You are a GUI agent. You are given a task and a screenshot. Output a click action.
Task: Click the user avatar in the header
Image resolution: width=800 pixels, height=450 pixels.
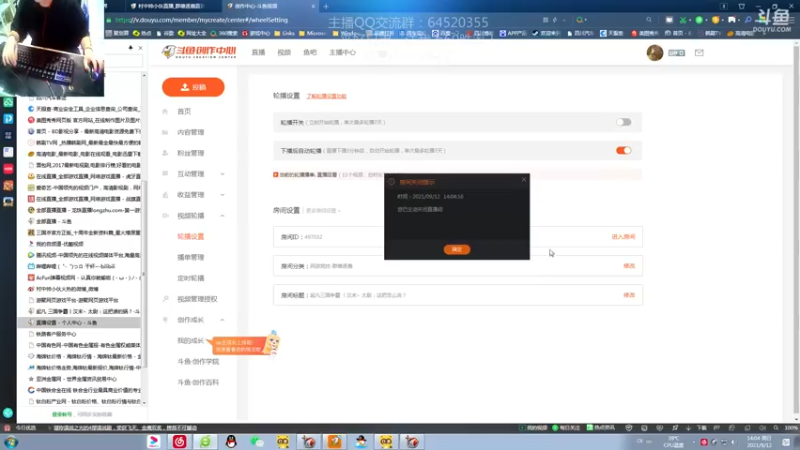point(655,53)
